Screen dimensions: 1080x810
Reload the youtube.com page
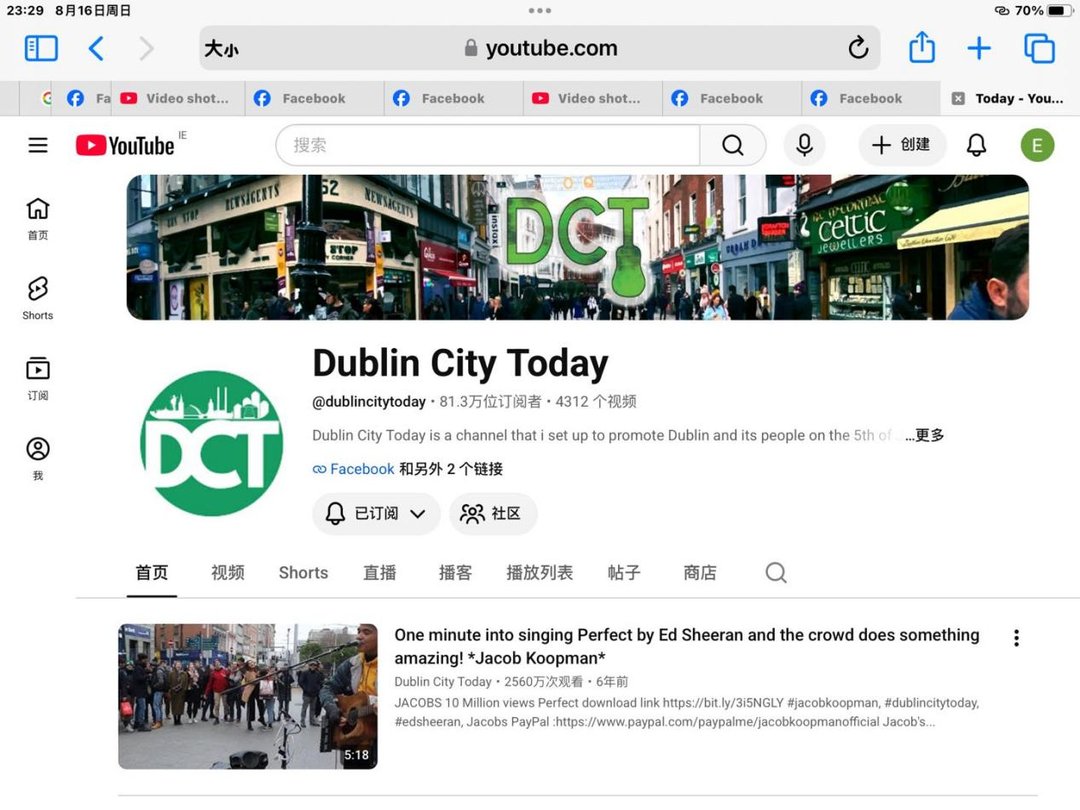tap(858, 48)
